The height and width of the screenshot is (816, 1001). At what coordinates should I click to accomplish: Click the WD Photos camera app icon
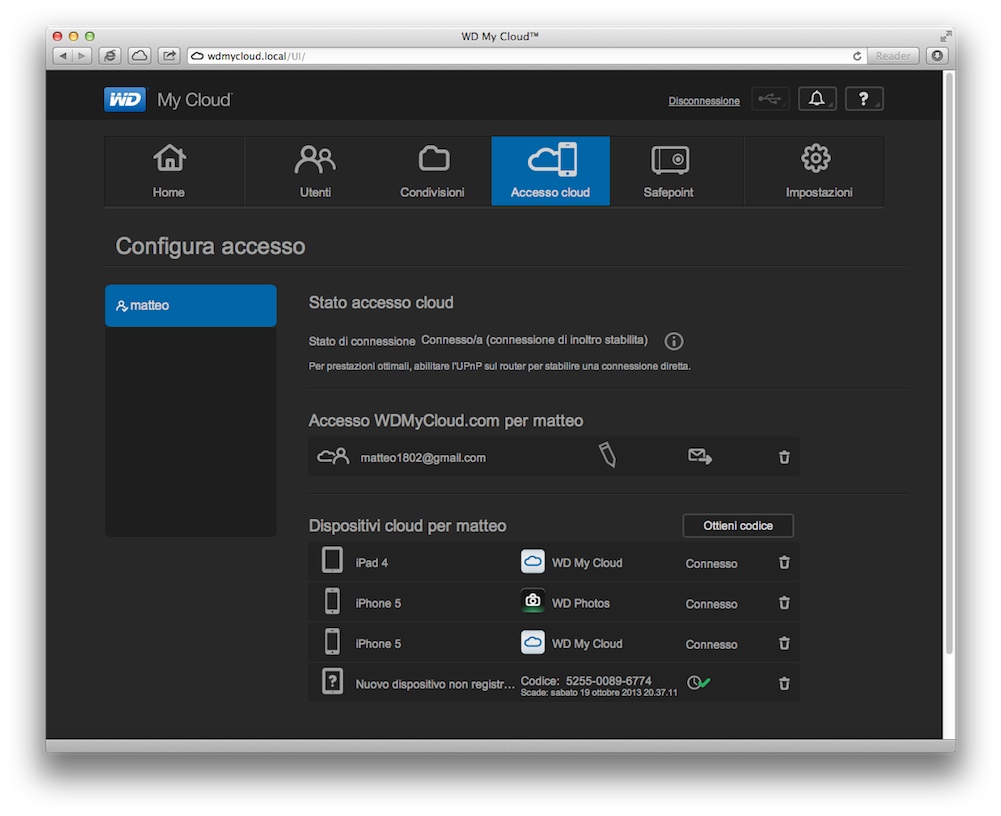tap(532, 601)
